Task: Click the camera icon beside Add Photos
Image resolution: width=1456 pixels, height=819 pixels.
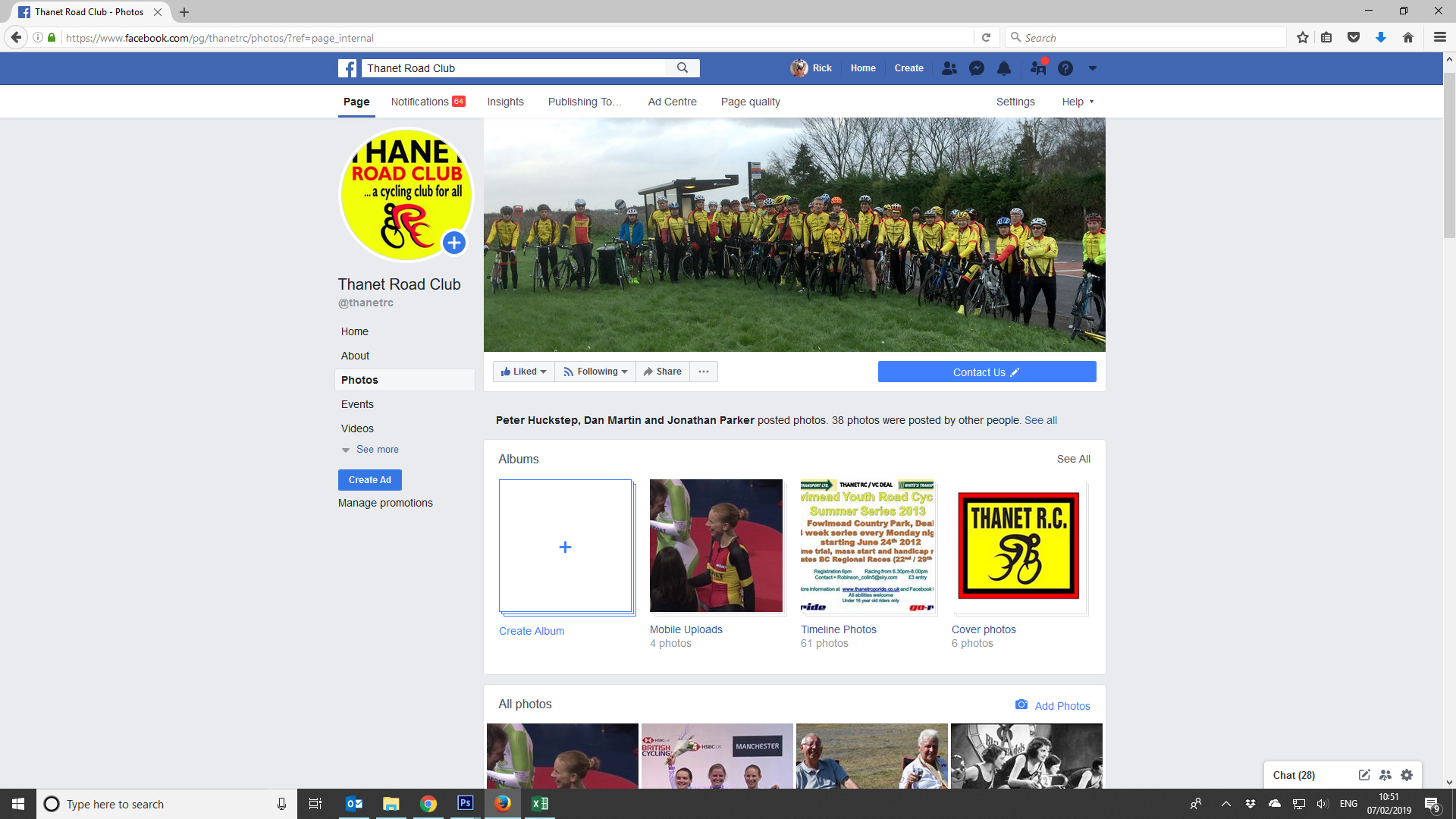Action: click(1021, 705)
